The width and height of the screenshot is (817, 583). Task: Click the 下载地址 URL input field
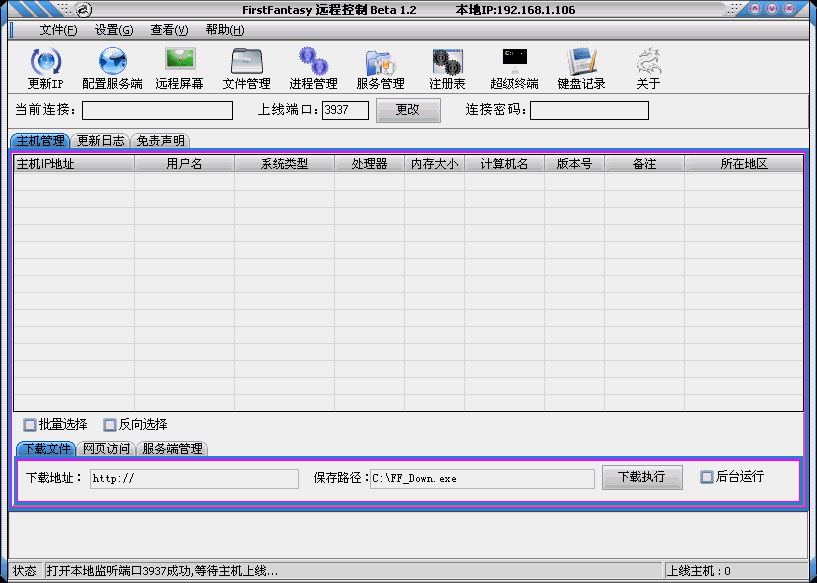(x=194, y=478)
